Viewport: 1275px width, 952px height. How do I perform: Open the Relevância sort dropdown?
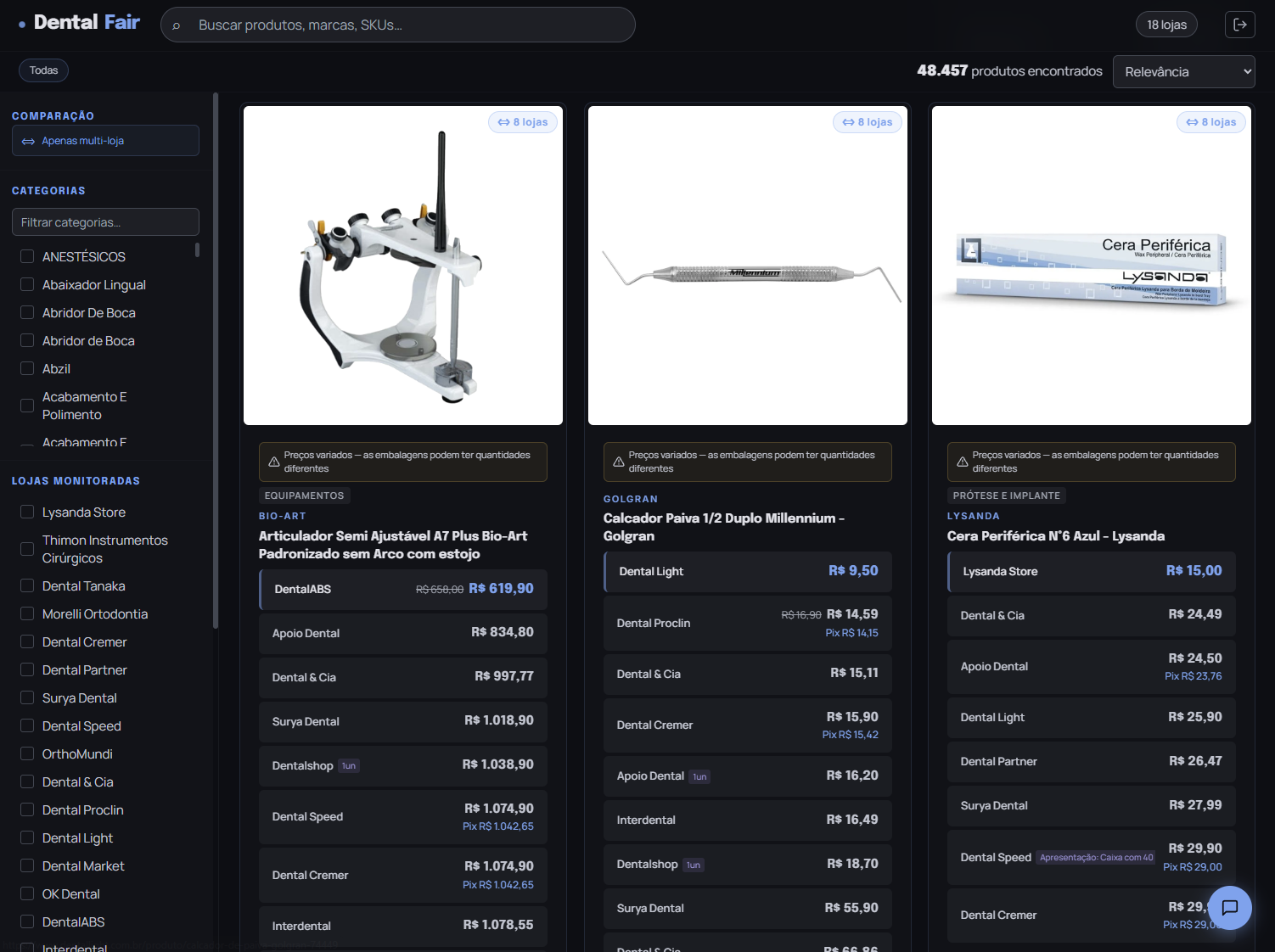pos(1183,72)
